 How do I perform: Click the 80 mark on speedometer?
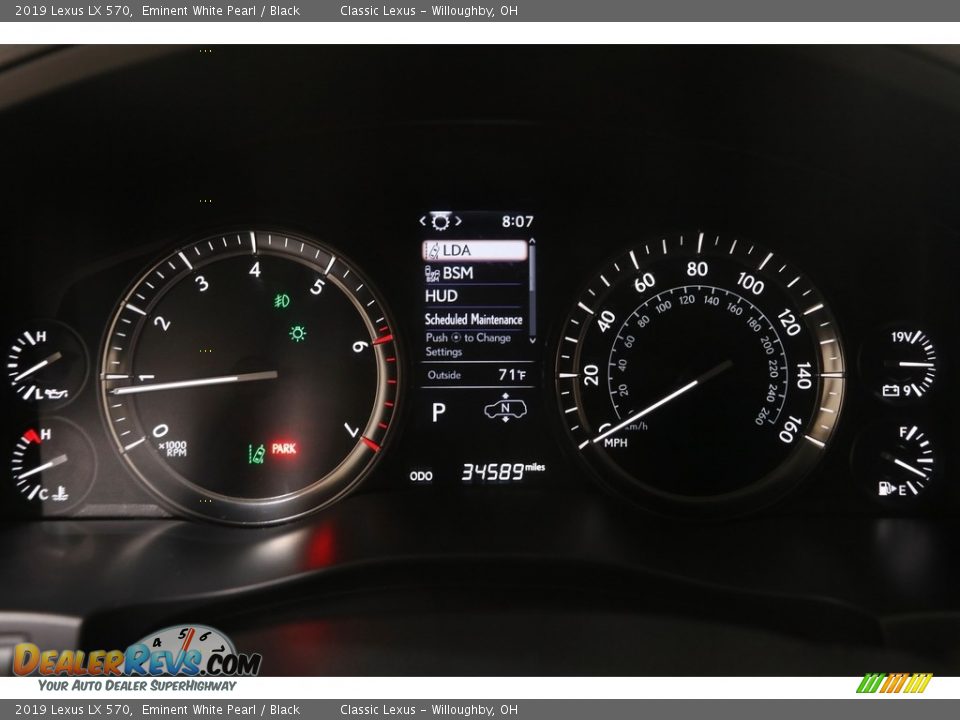pyautogui.click(x=697, y=269)
